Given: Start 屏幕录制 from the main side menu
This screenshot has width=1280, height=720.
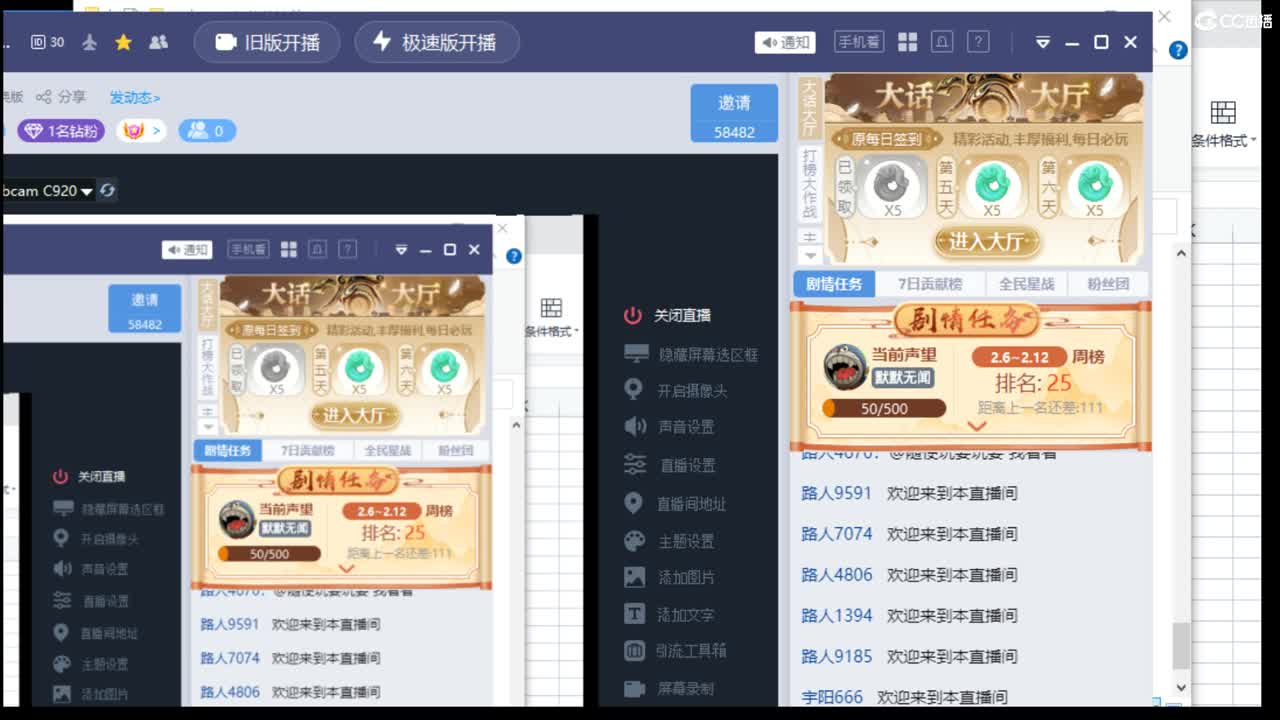Looking at the screenshot, I should coord(669,688).
